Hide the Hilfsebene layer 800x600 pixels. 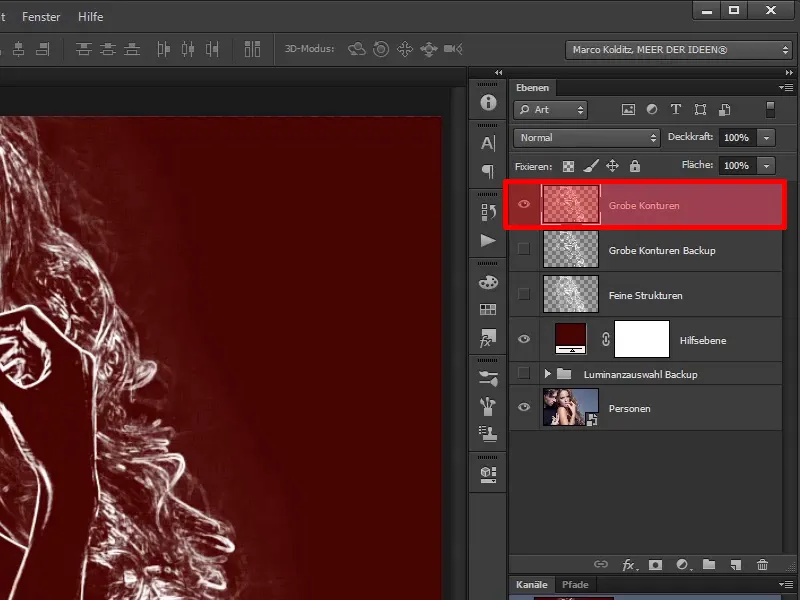[x=523, y=339]
